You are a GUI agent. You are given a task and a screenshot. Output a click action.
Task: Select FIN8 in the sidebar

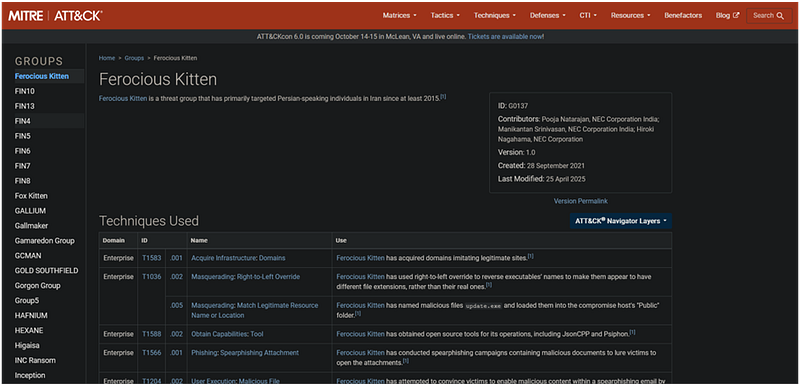pos(22,181)
